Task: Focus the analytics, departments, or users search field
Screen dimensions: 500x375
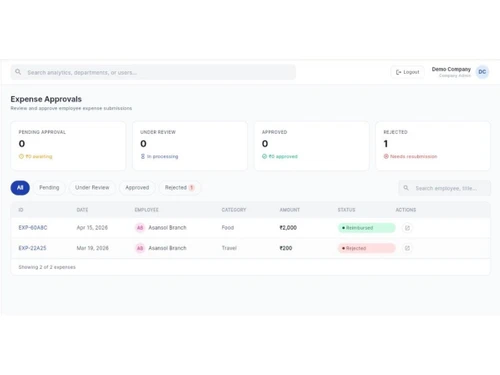Action: pos(153,72)
